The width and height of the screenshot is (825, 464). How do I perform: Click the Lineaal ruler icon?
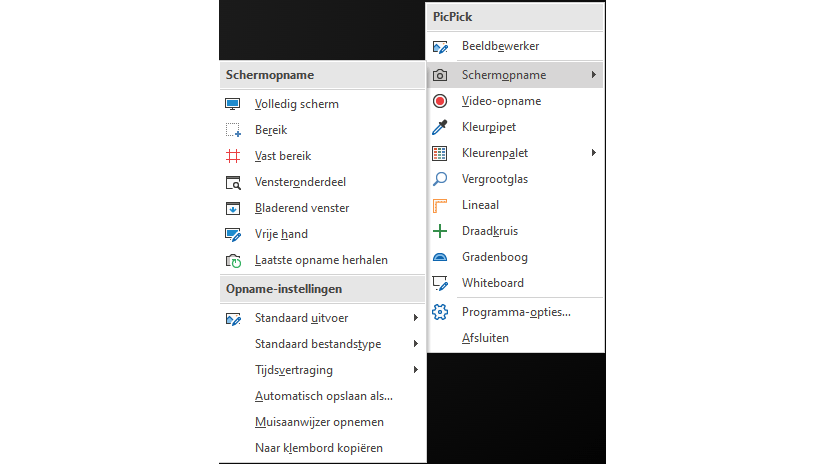point(440,205)
